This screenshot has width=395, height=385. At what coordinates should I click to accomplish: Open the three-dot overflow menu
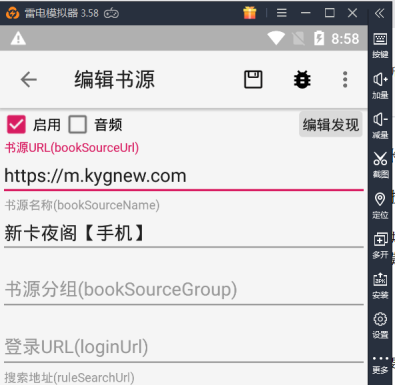[x=345, y=80]
